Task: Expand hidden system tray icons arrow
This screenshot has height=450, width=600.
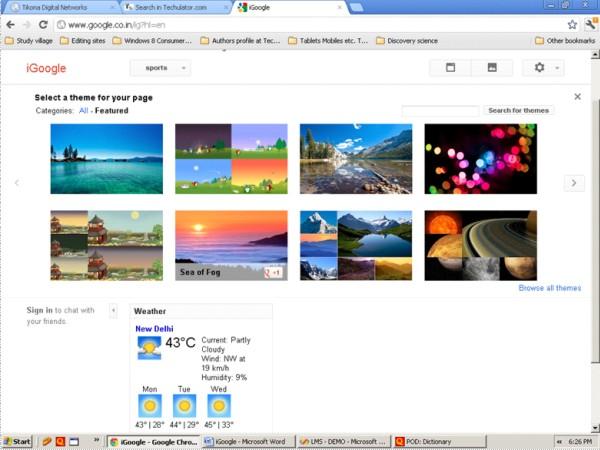Action: tap(559, 442)
